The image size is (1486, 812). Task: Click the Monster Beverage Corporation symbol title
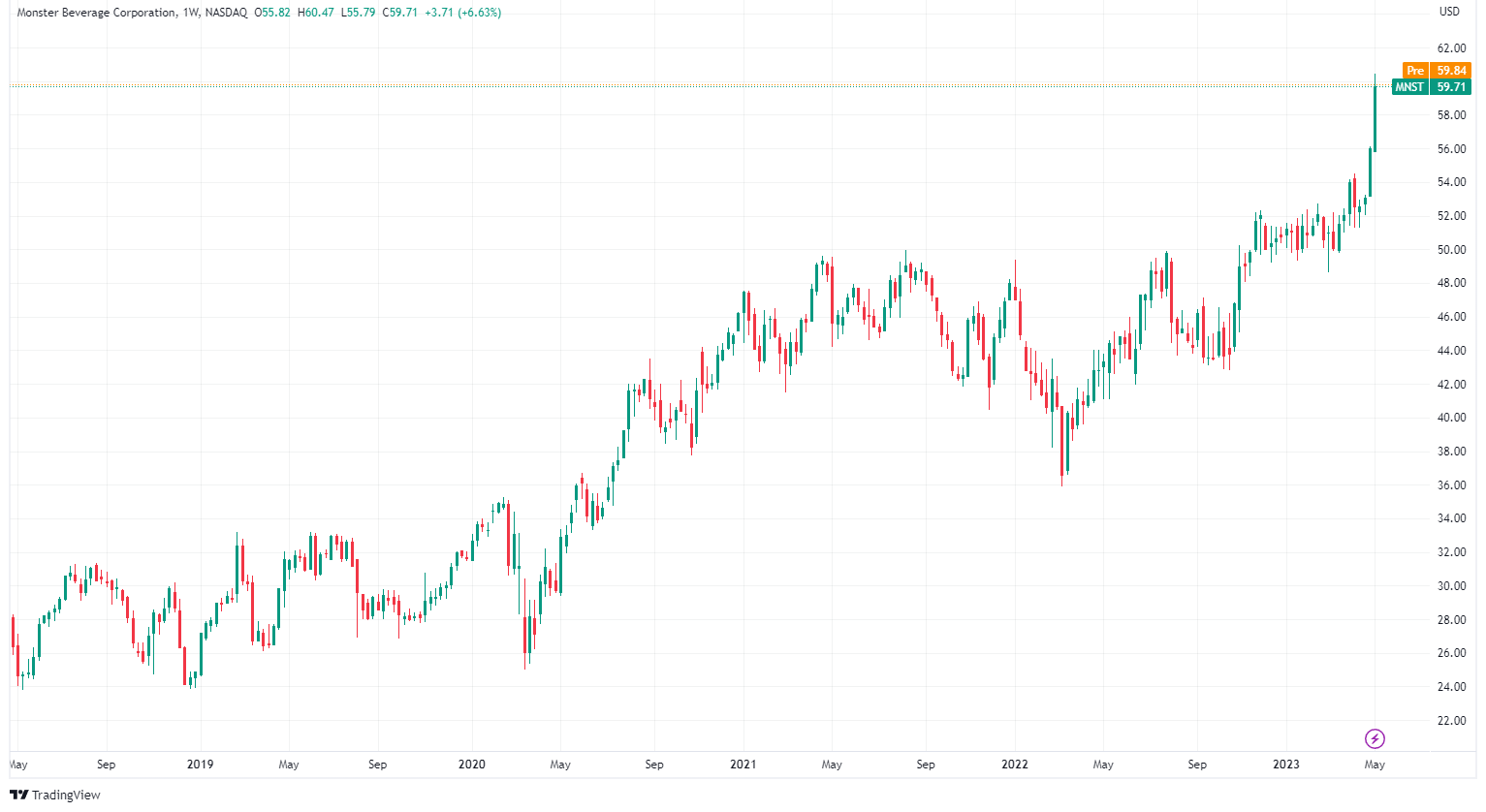point(97,13)
